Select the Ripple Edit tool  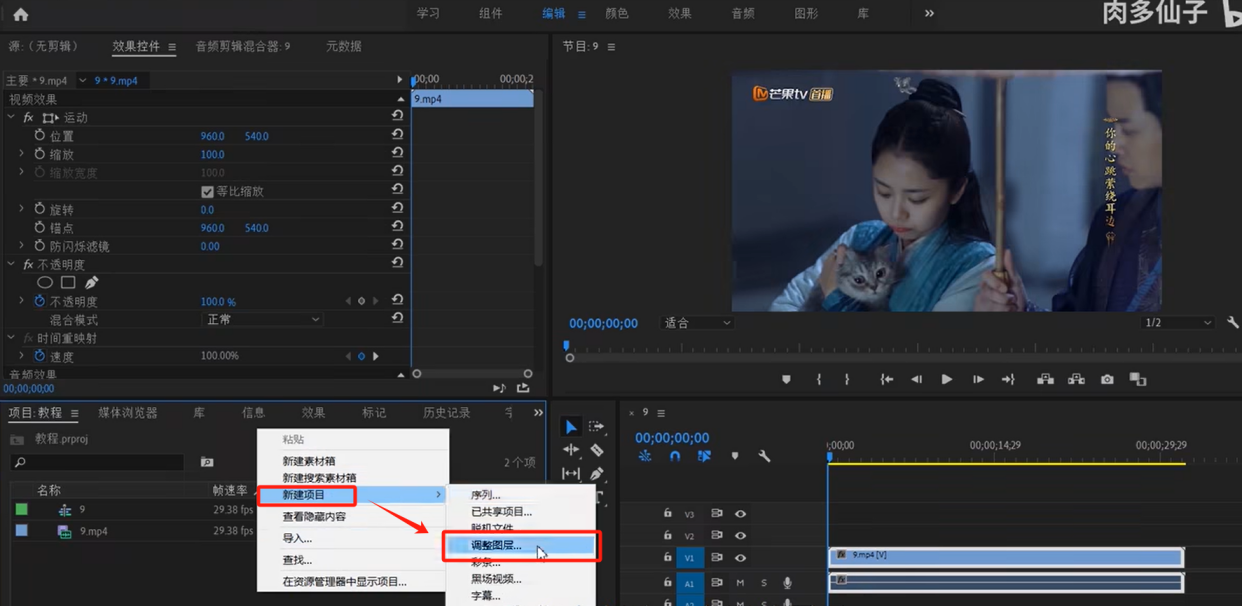click(x=571, y=450)
